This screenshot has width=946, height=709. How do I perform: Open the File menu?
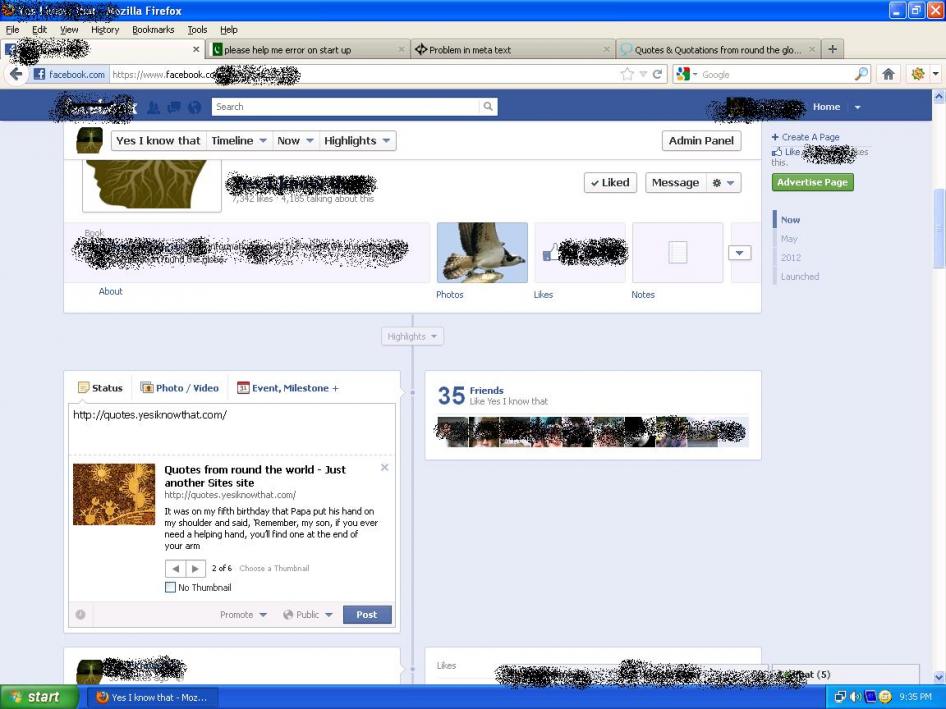(12, 30)
